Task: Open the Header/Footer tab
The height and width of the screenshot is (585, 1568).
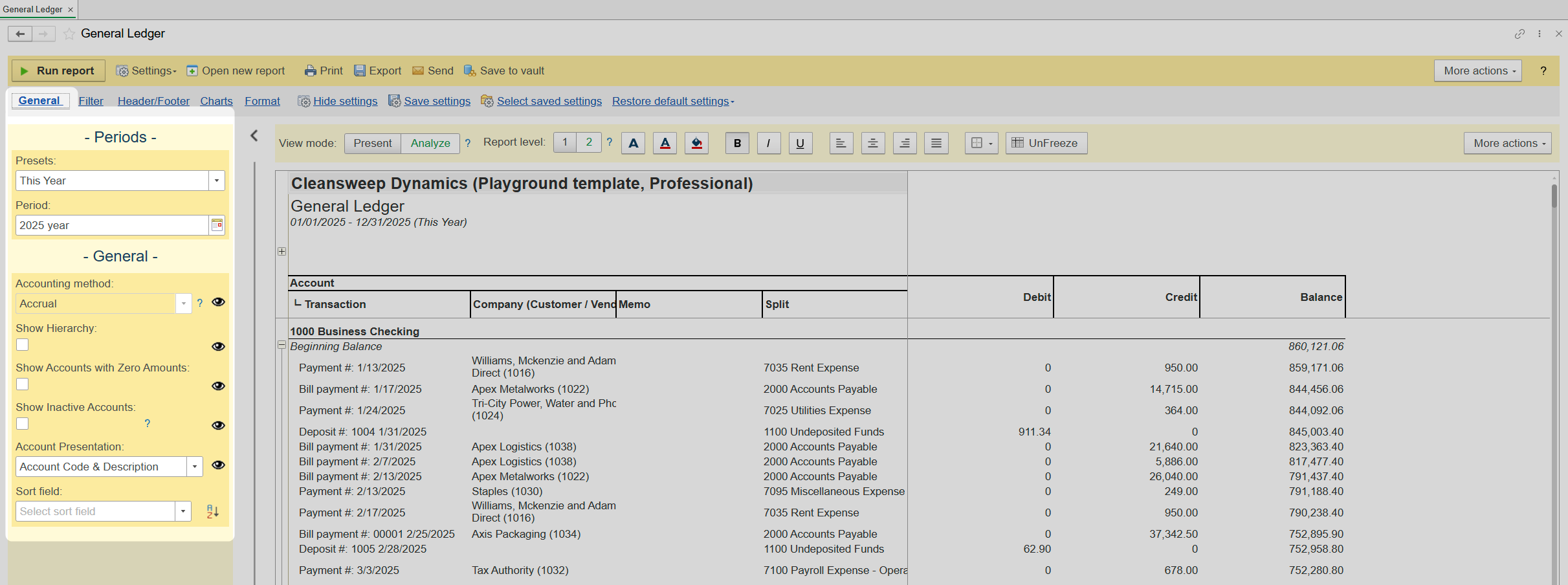Action: click(153, 101)
